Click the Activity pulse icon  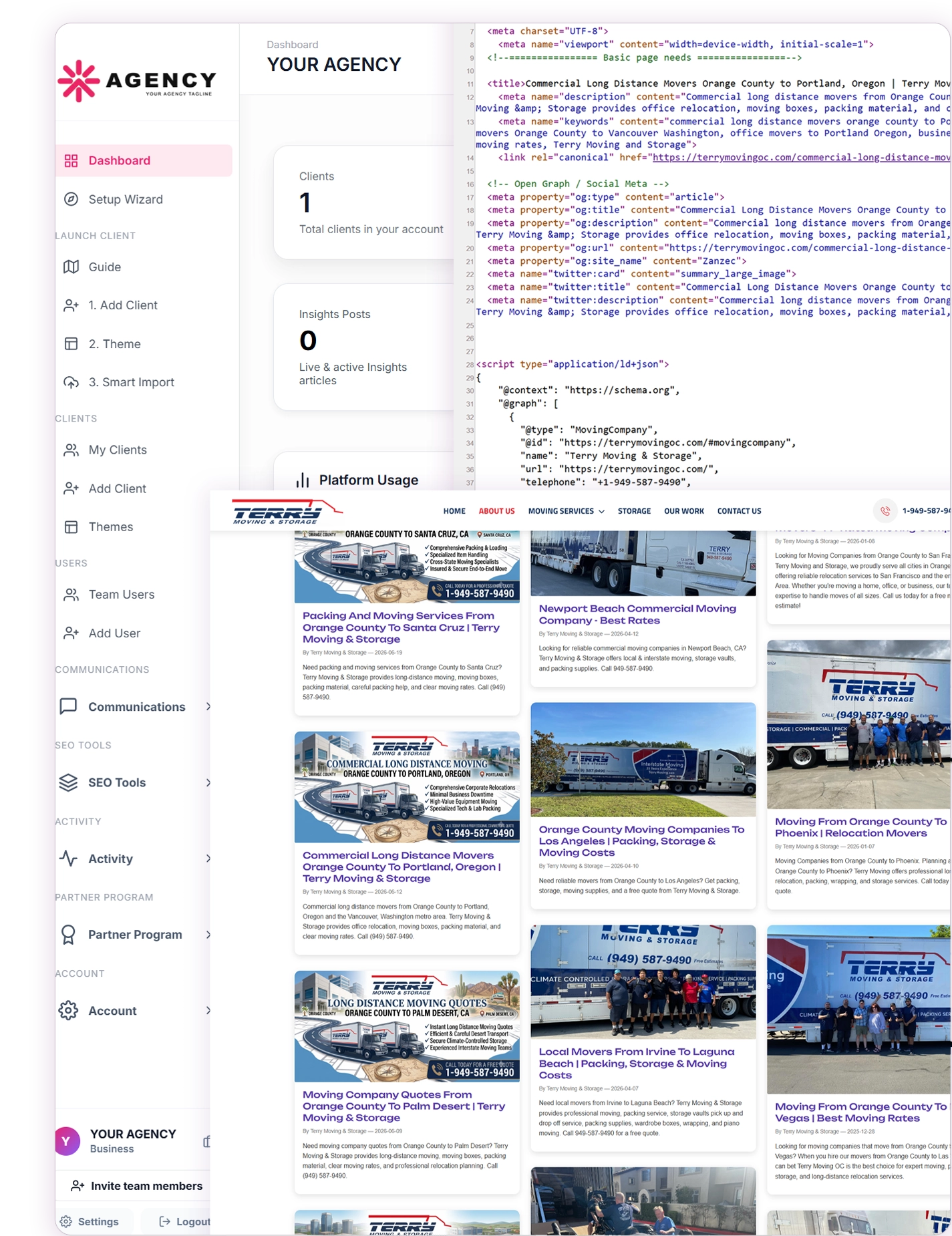(68, 859)
